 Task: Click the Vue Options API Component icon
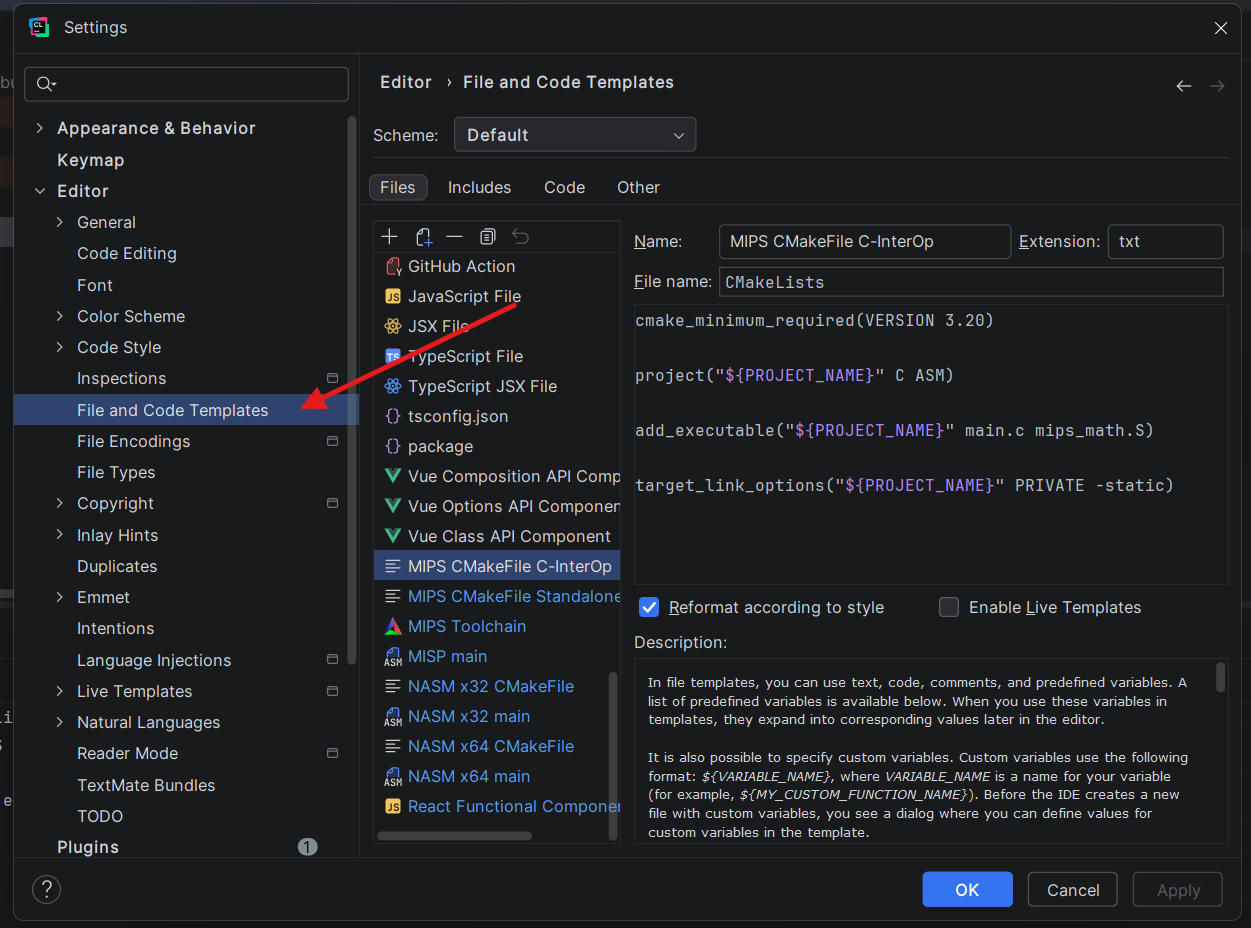(393, 506)
